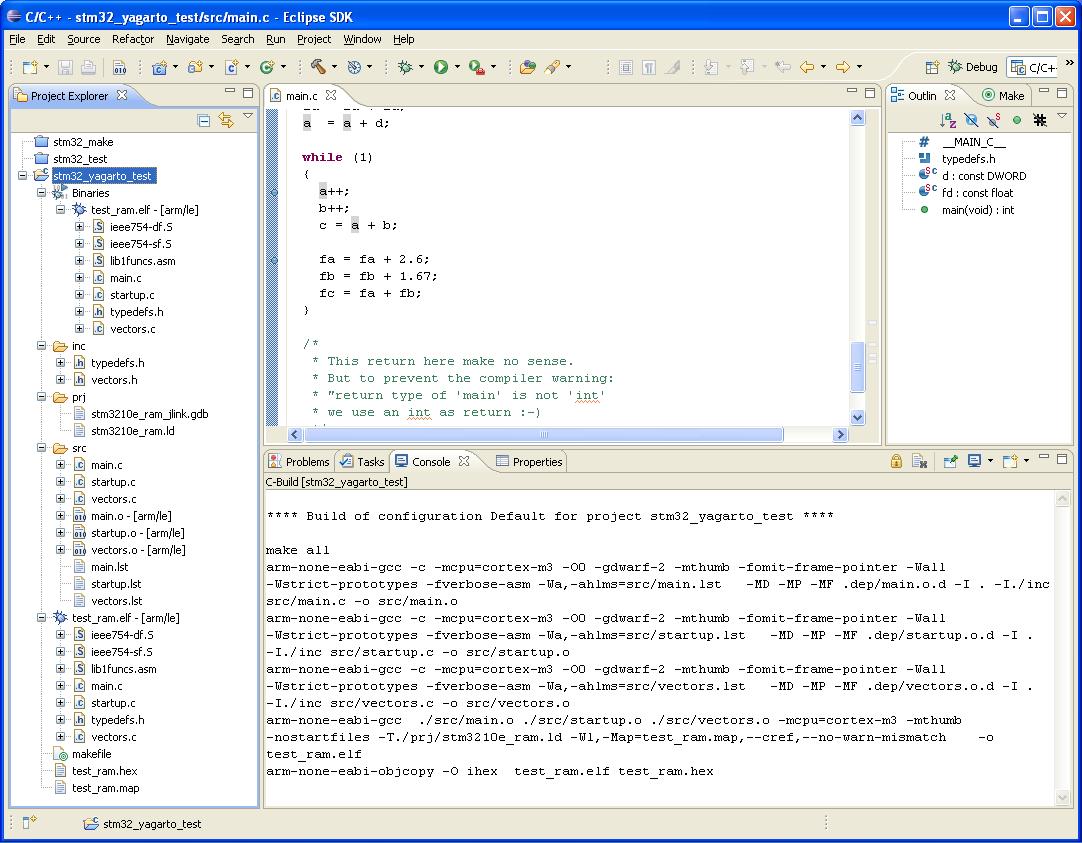This screenshot has height=843, width=1082.
Task: Toggle Scroll Lock in Console
Action: (896, 461)
